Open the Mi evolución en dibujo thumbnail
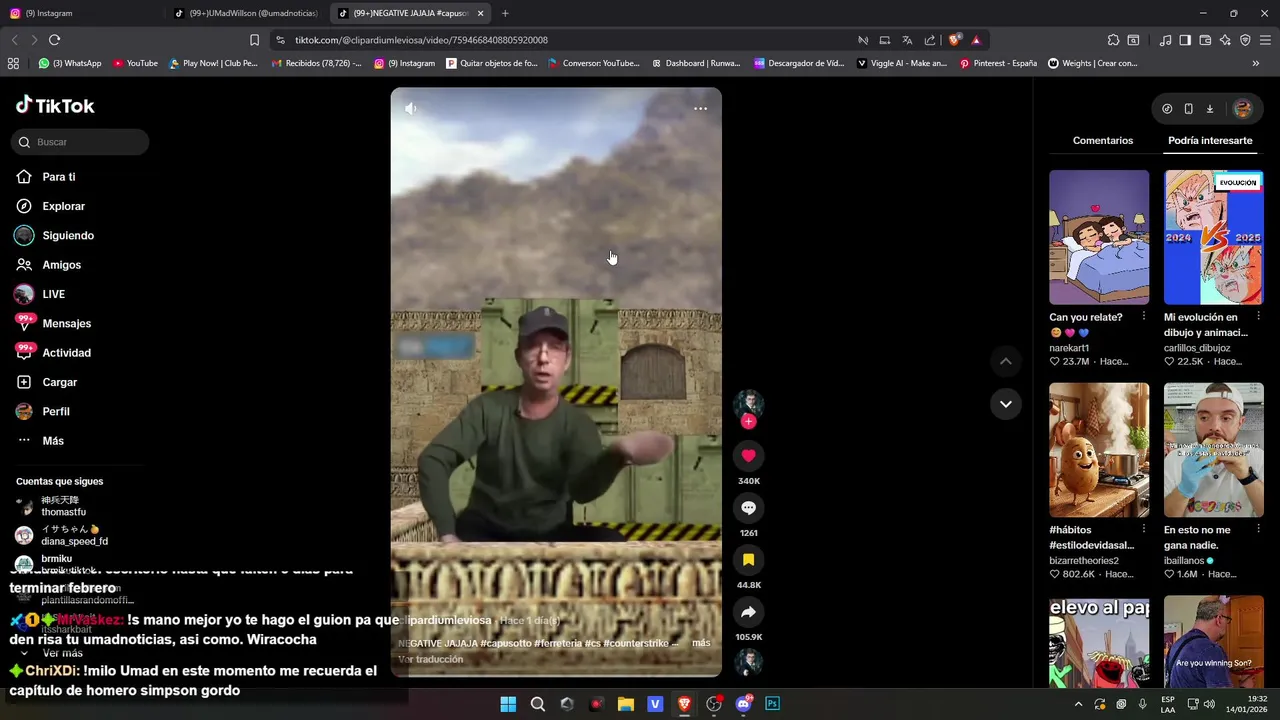This screenshot has height=720, width=1280. click(1214, 237)
